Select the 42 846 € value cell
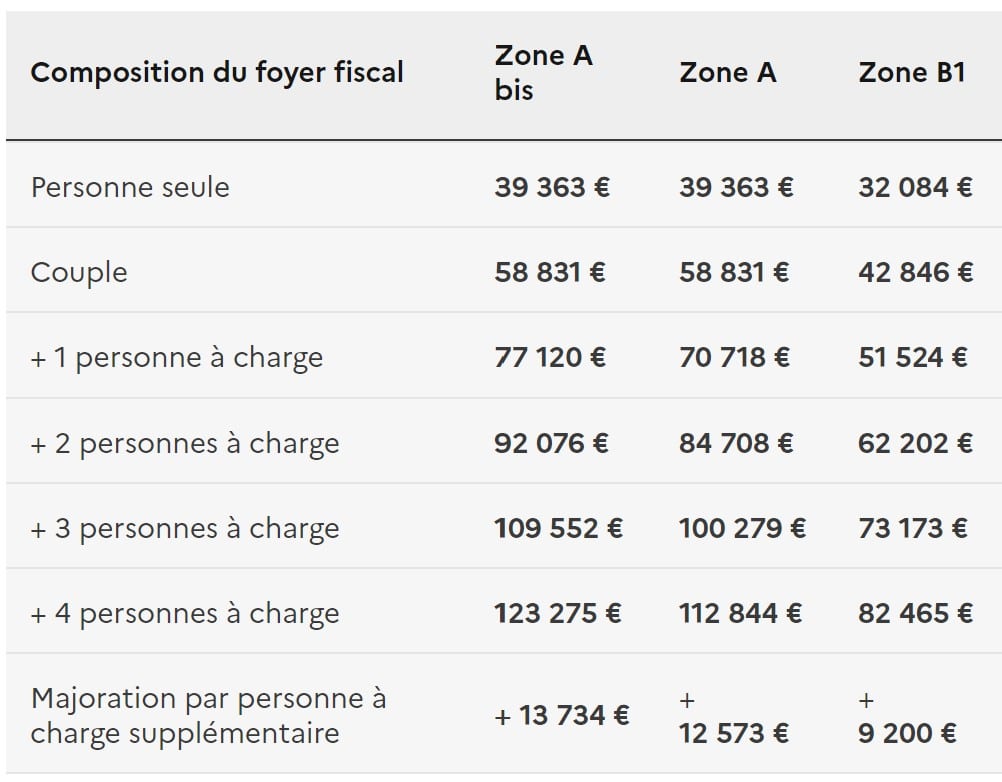The height and width of the screenshot is (782, 1002). (915, 273)
